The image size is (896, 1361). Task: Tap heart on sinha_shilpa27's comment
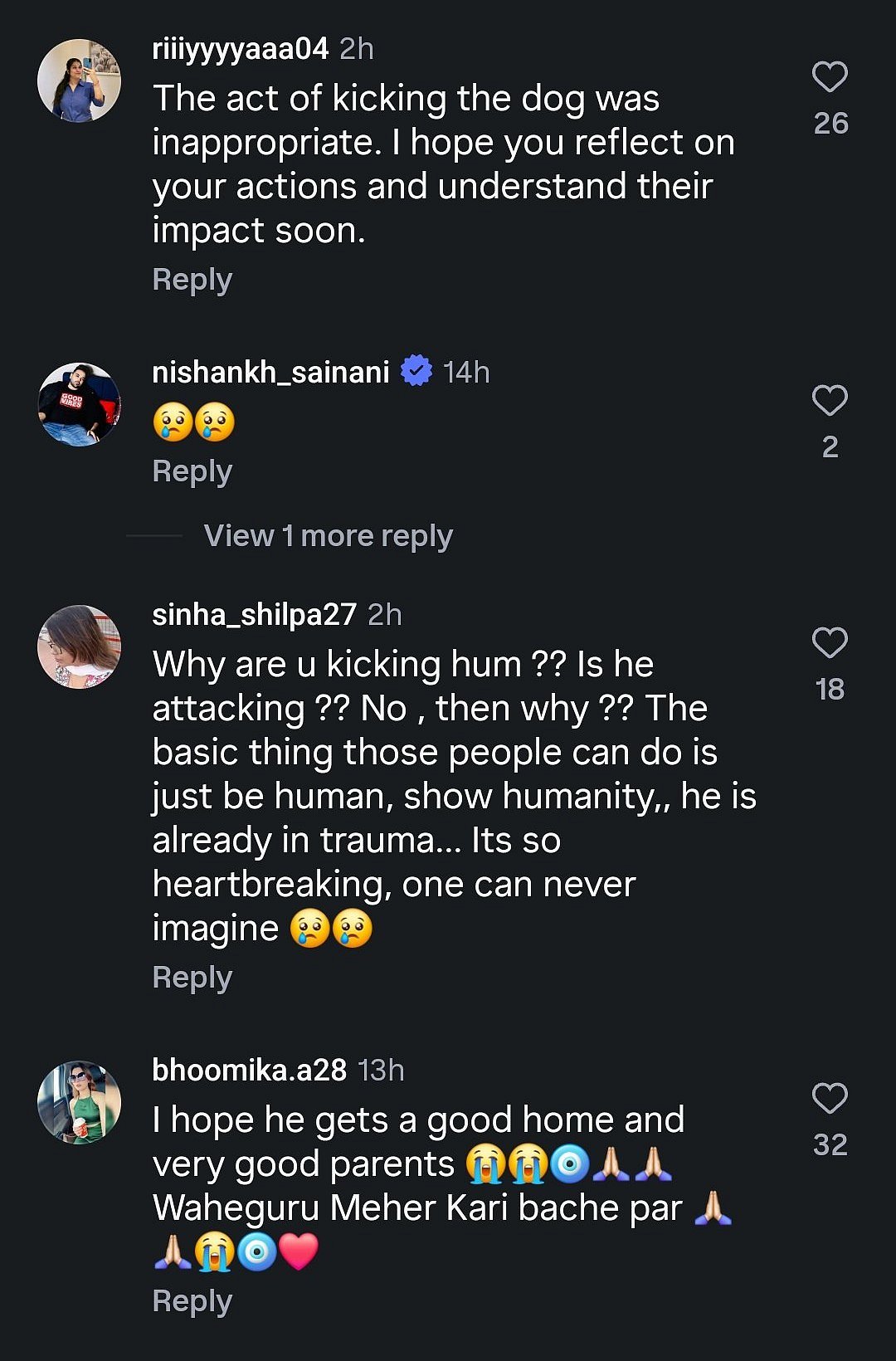pyautogui.click(x=830, y=643)
